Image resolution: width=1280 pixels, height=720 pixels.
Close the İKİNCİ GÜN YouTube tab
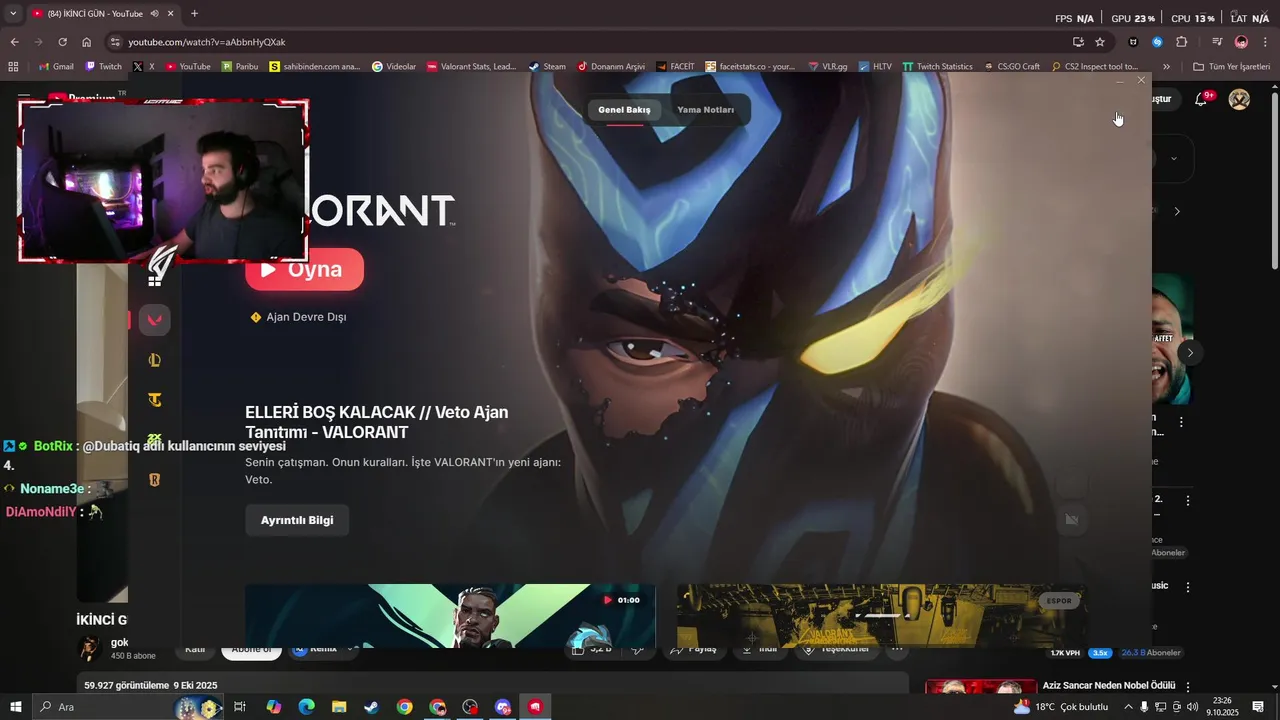click(x=171, y=13)
